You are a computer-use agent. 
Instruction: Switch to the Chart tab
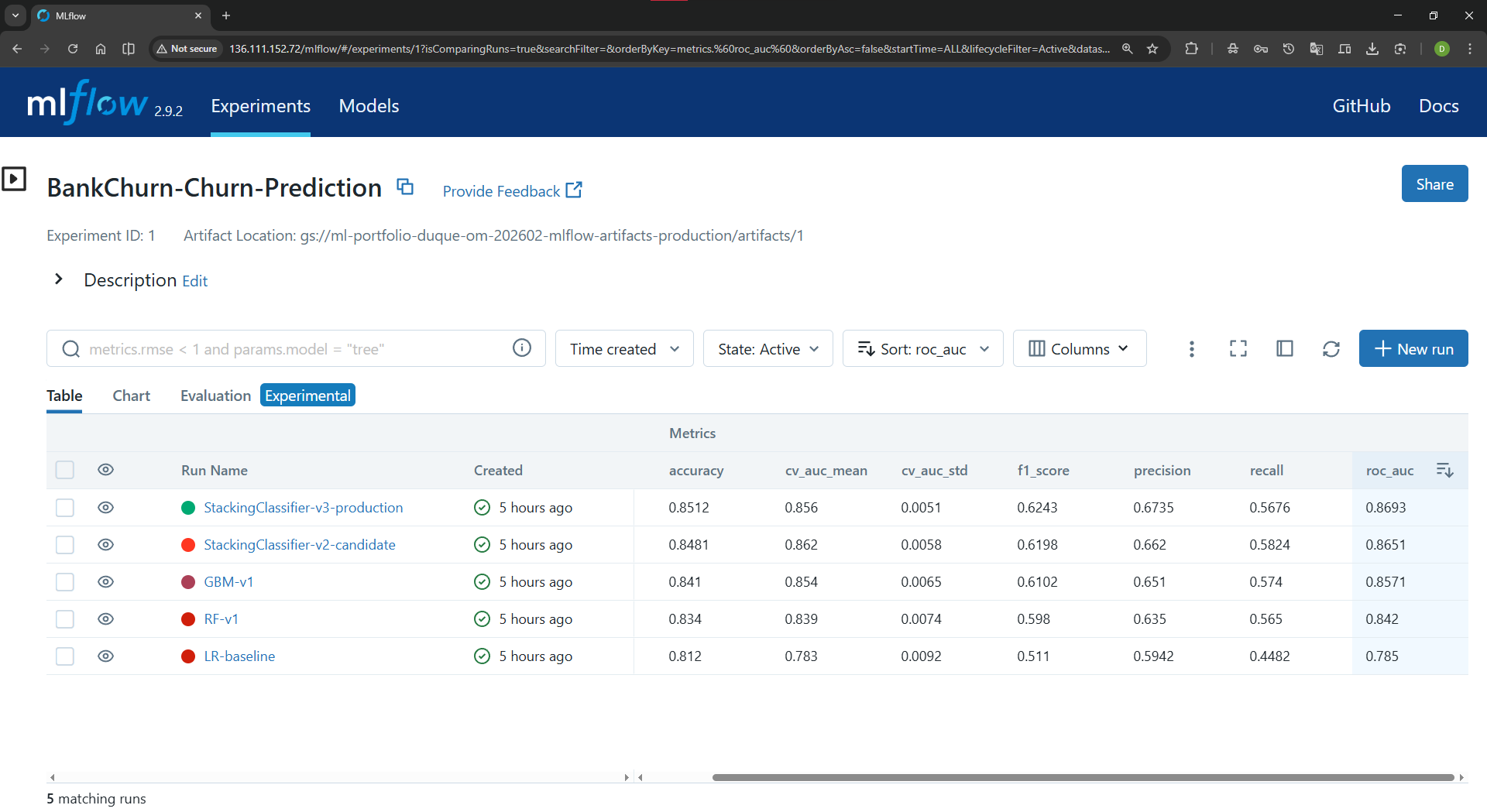click(x=131, y=396)
